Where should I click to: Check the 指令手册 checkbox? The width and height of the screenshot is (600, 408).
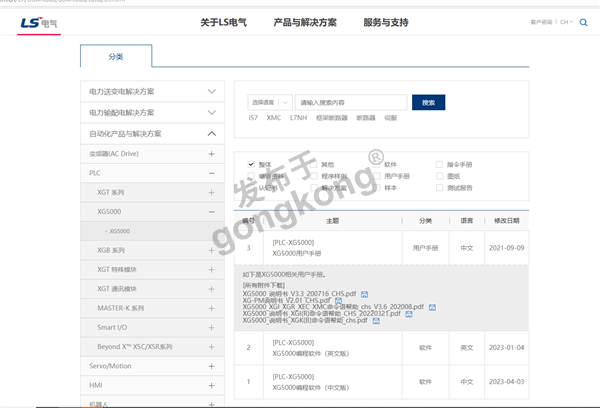439,164
